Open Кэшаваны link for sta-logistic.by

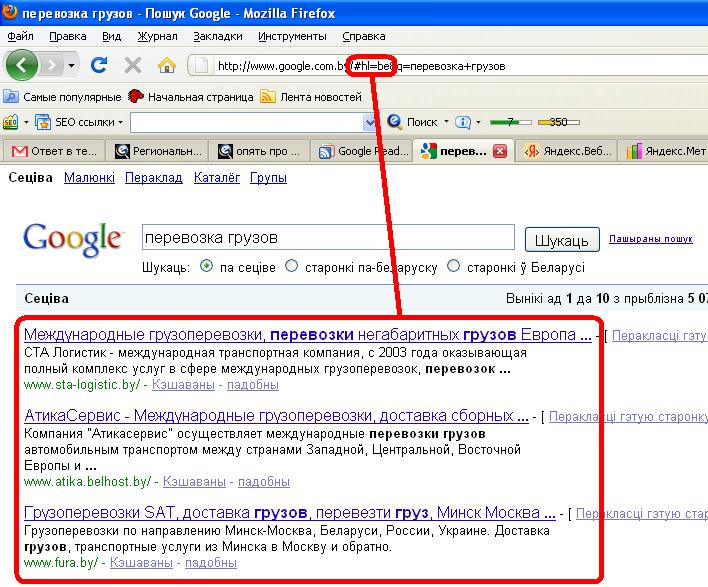[183, 385]
